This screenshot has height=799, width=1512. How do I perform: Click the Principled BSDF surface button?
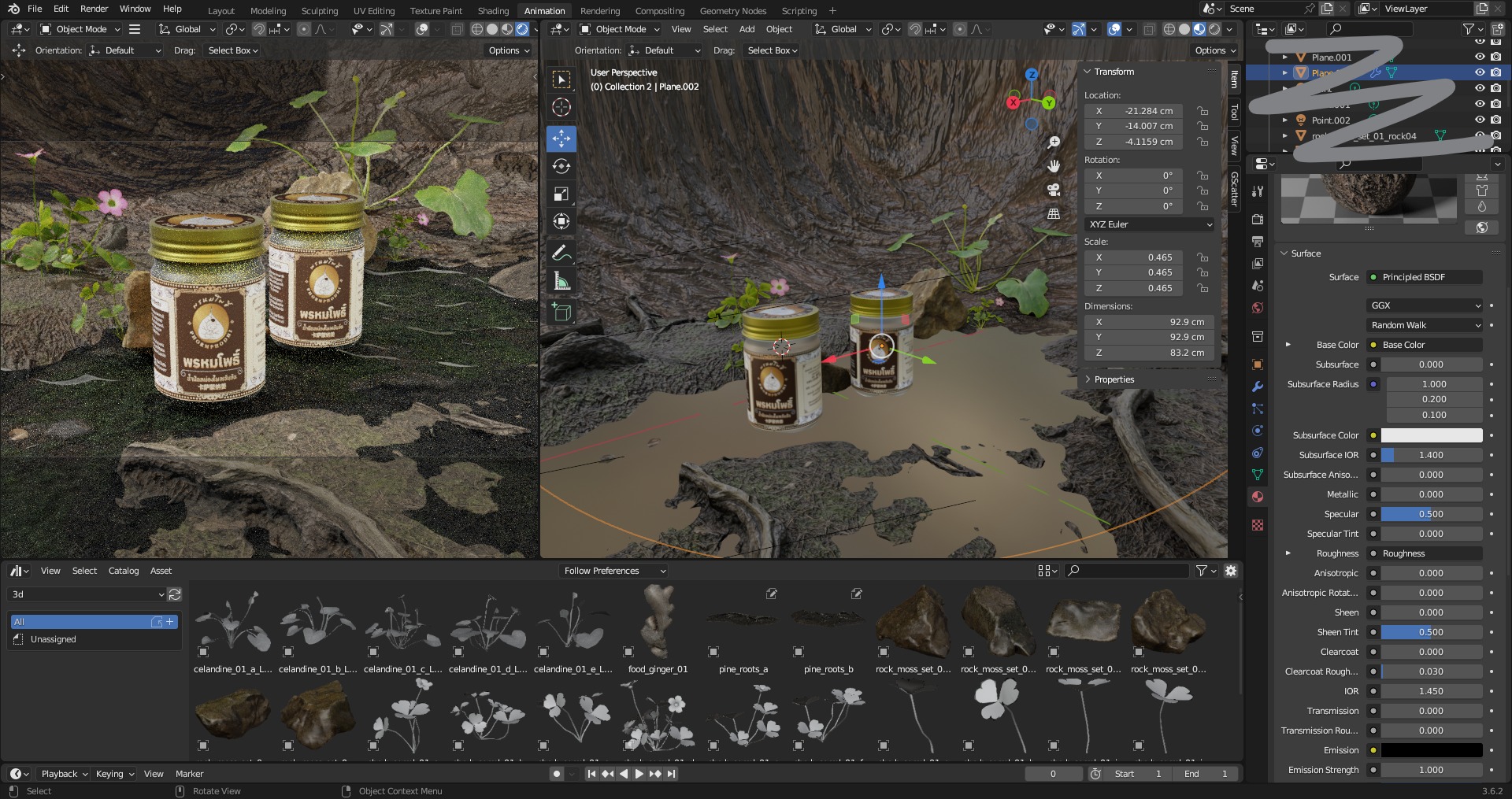(x=1425, y=277)
